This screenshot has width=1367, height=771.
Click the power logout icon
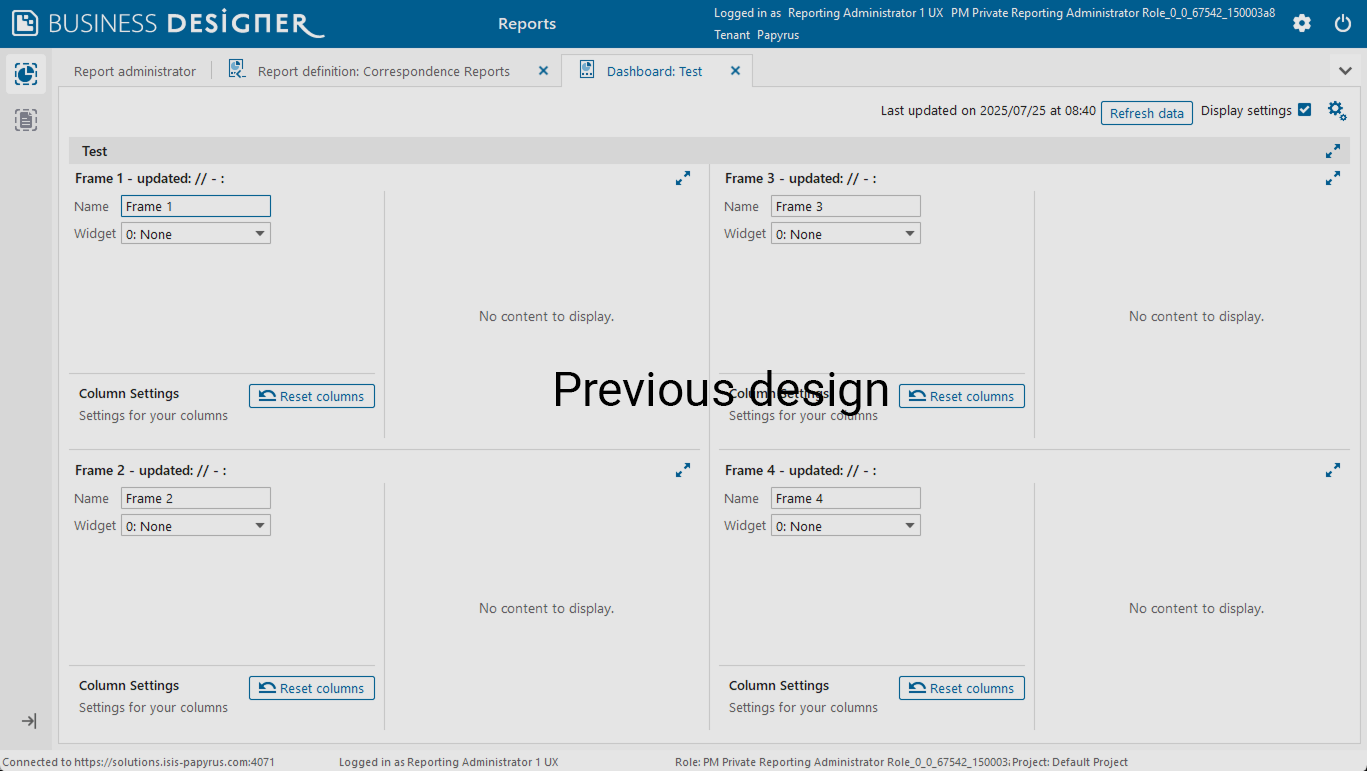(1342, 23)
